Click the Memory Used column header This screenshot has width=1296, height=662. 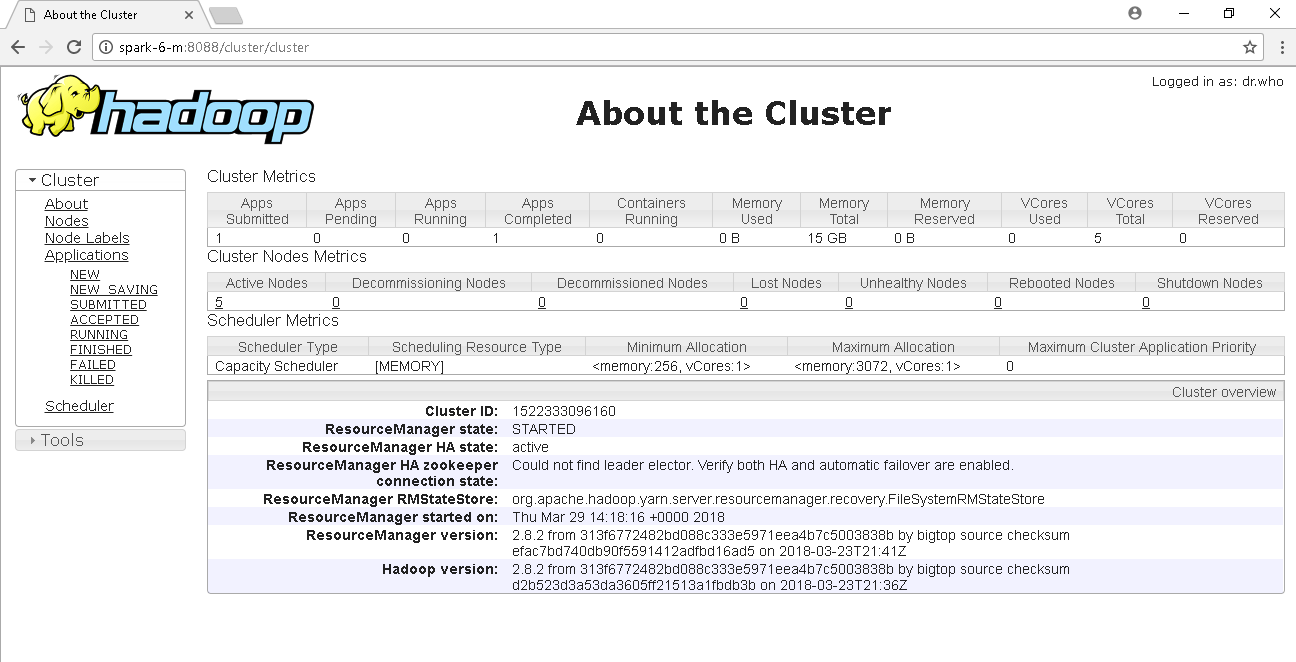[757, 211]
